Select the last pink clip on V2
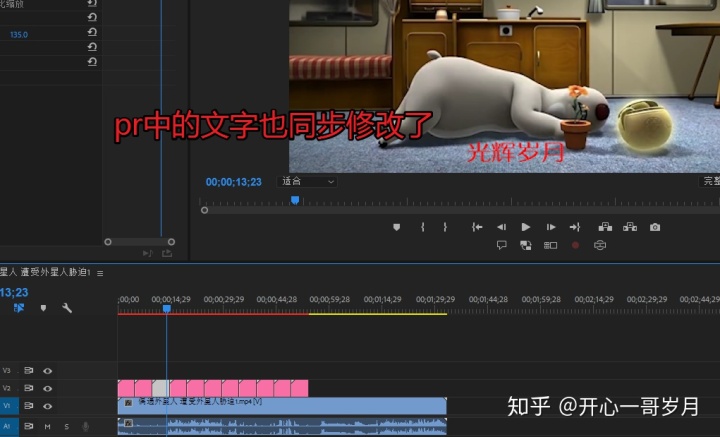This screenshot has height=437, width=720. (x=299, y=388)
